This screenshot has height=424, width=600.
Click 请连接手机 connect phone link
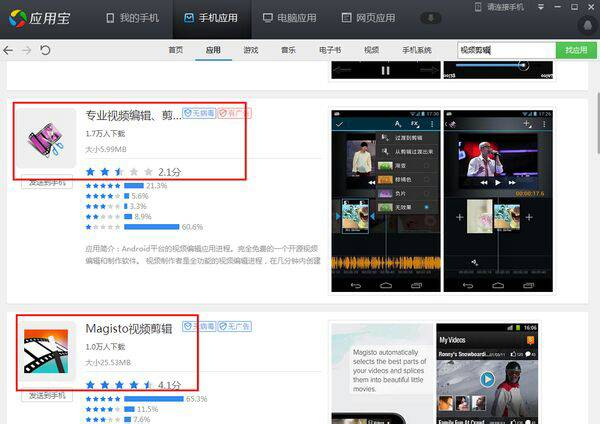499,7
